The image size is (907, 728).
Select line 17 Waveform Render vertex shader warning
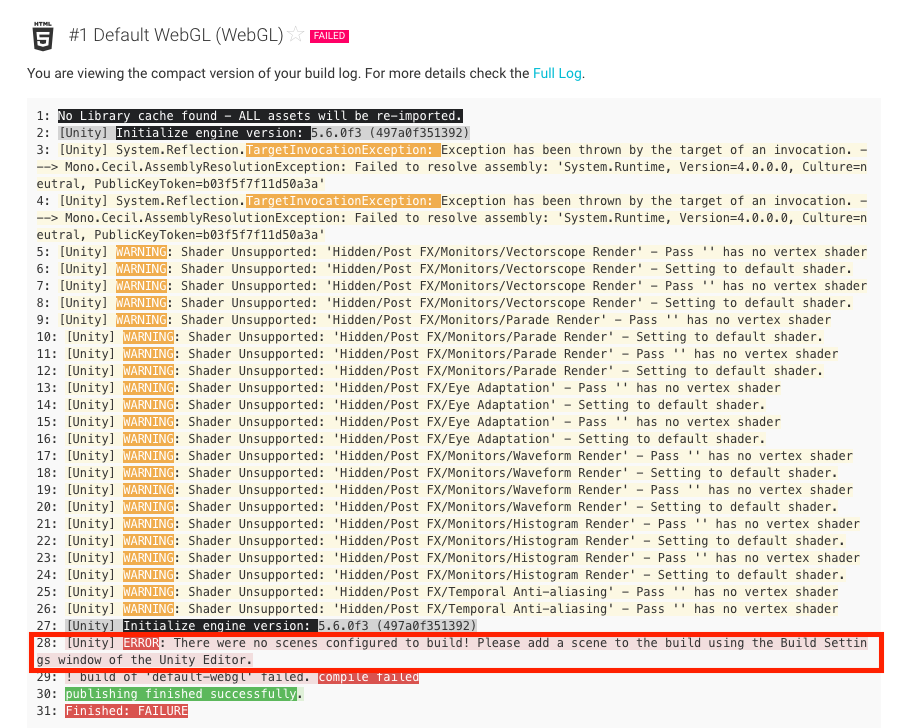point(459,456)
